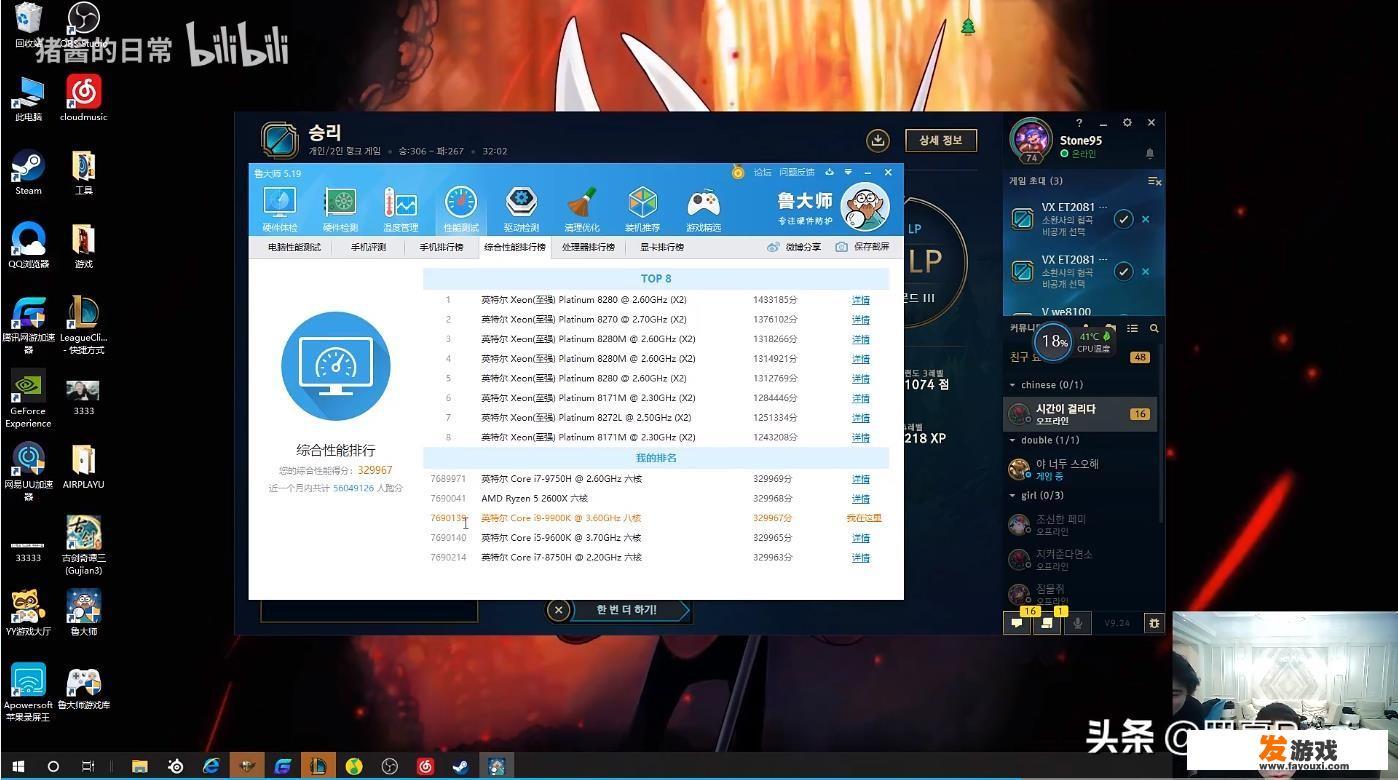The image size is (1398, 780).
Task: Open 鲁大师 desktop shortcut icon
Action: click(x=83, y=612)
